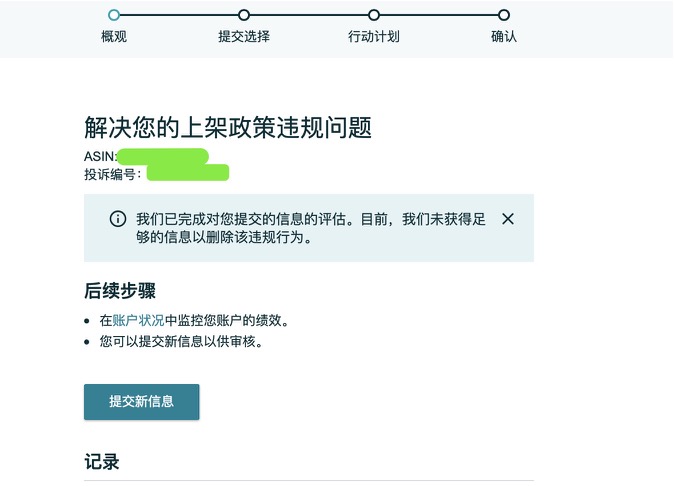Image resolution: width=674 pixels, height=486 pixels.
Task: Click the 提交新信息 button
Action: click(141, 402)
